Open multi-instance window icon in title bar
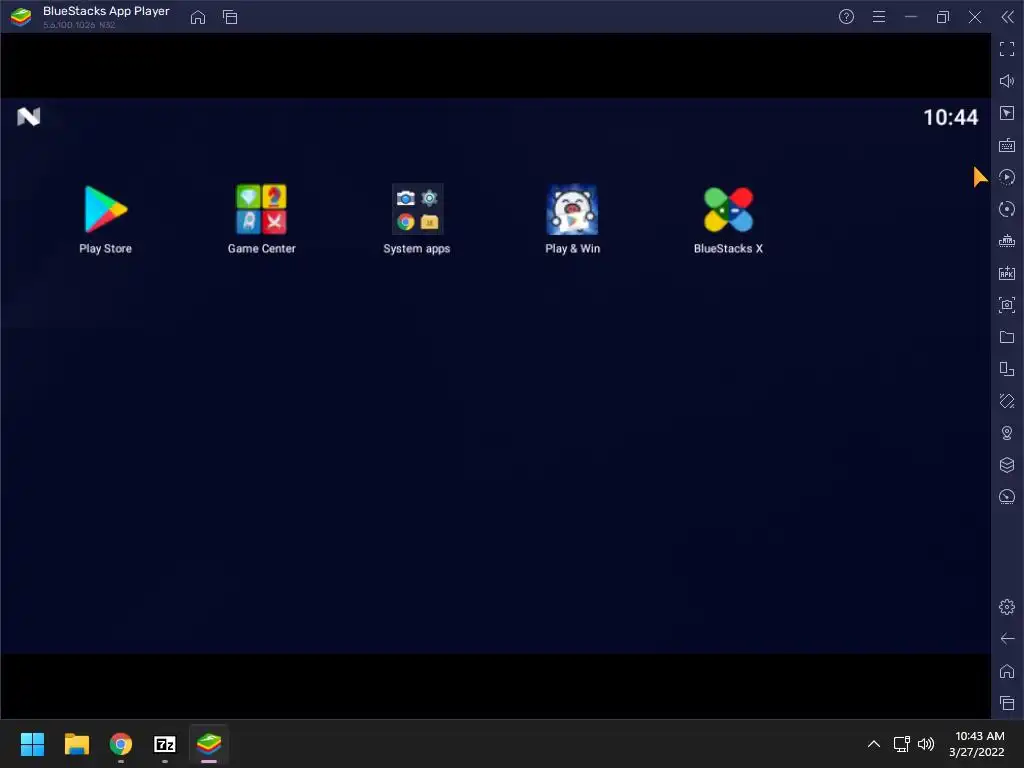The width and height of the screenshot is (1024, 768). coord(230,17)
